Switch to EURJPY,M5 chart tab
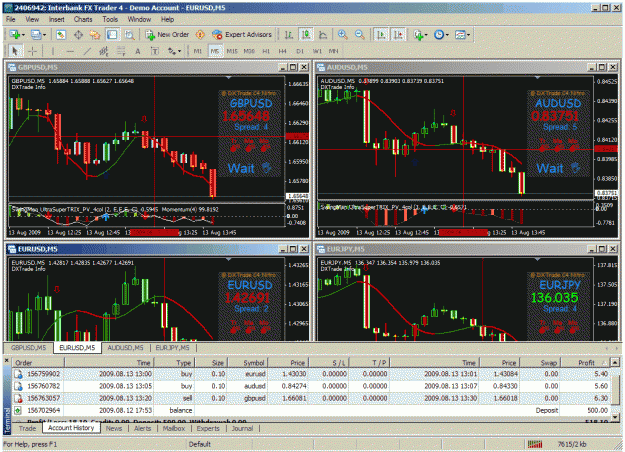Screen dimensions: 625x452 tap(173, 348)
